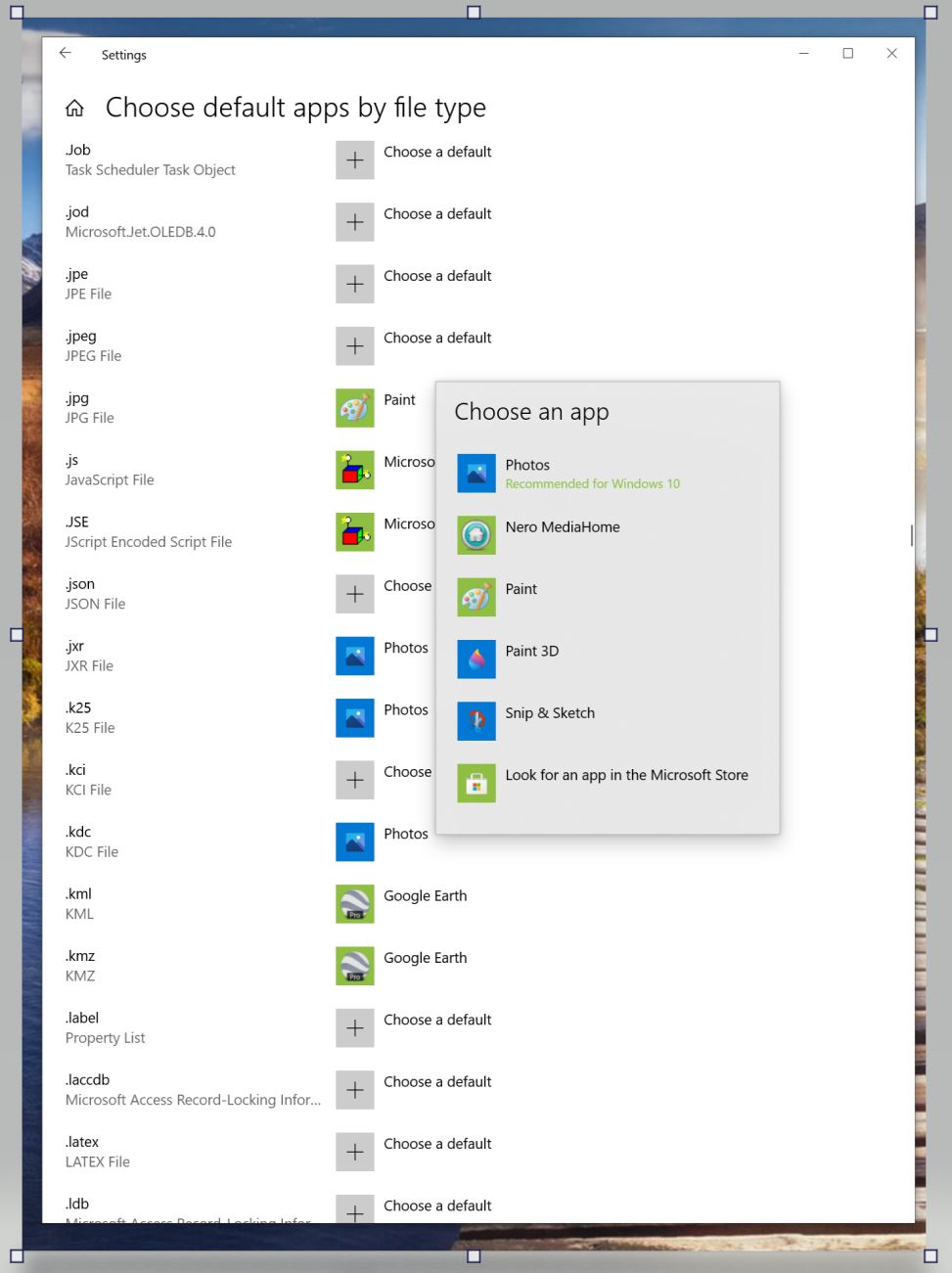Screen dimensions: 952x1273
Task: Maximize the Settings window
Action: pos(848,54)
